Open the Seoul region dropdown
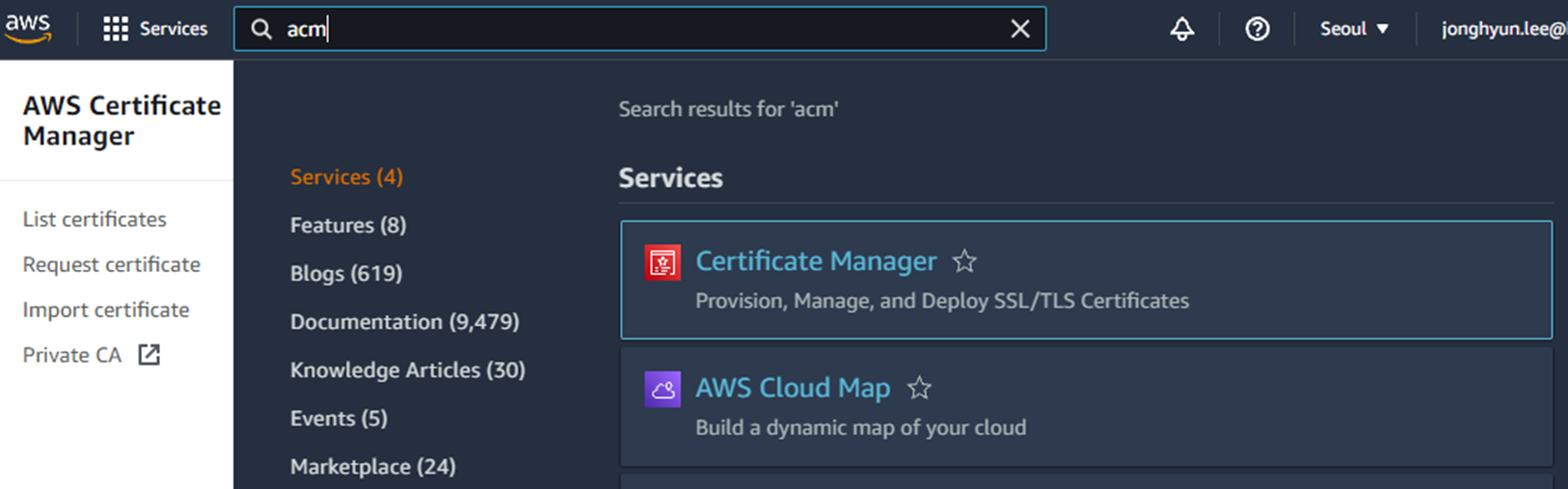Image resolution: width=1568 pixels, height=489 pixels. (1354, 29)
